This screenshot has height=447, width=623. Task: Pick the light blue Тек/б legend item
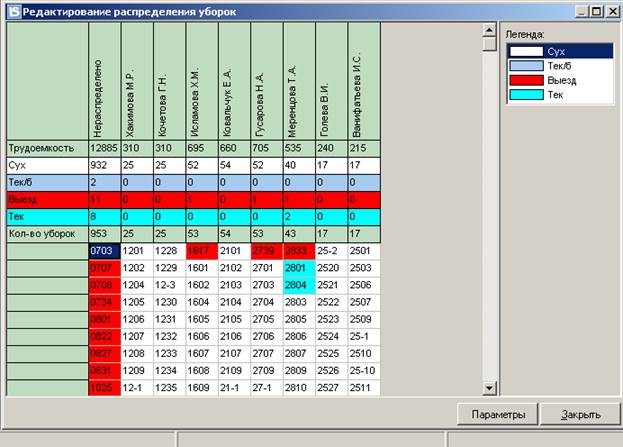pos(558,65)
